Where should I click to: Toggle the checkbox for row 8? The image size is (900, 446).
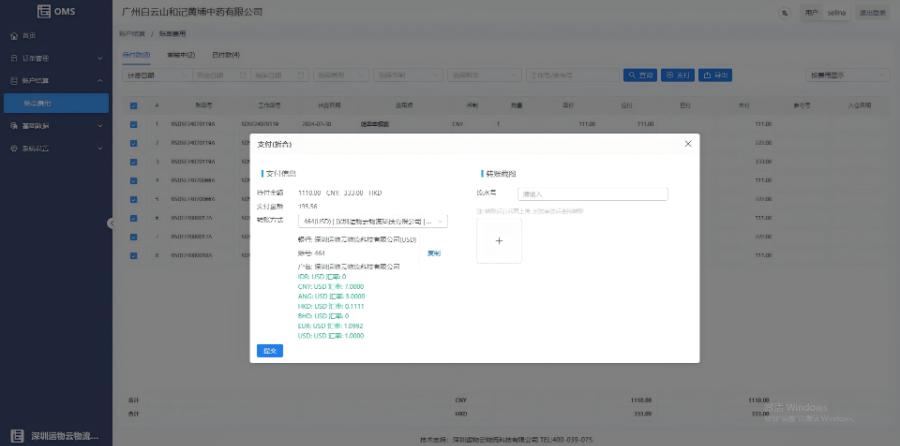133,255
